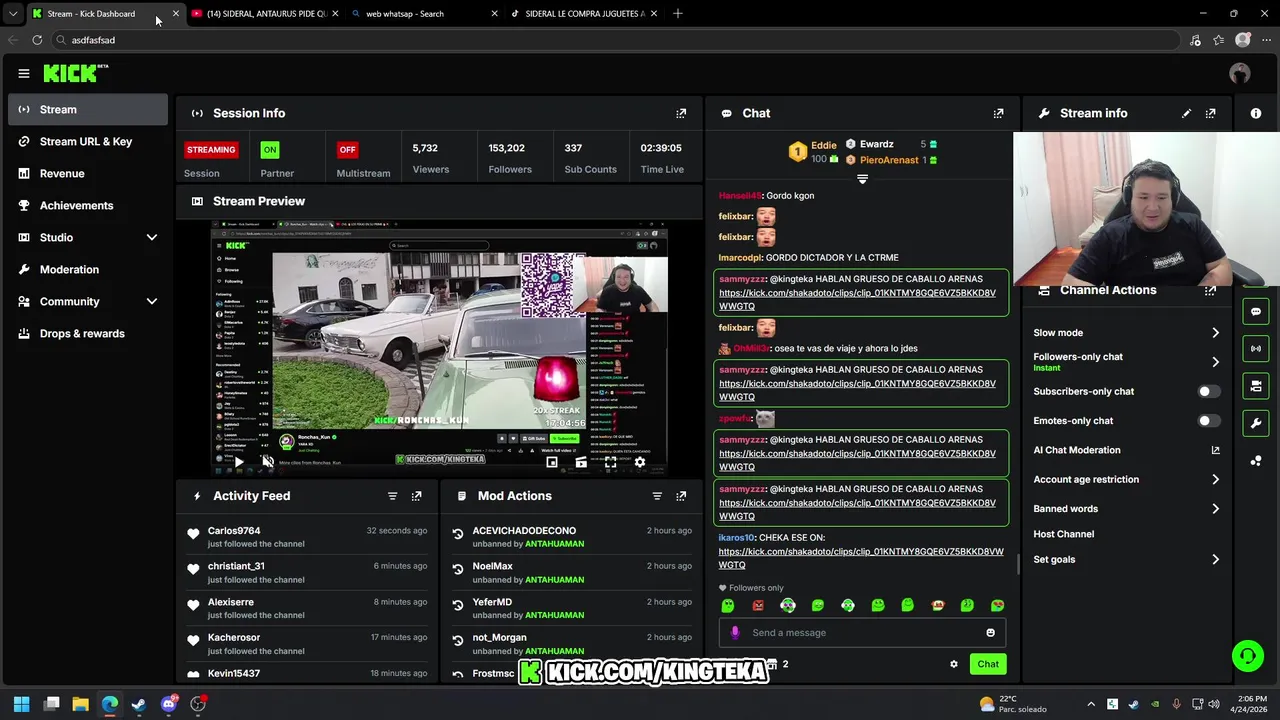The image size is (1280, 720).
Task: Toggle Subscribers-only chat switch
Action: [x=1209, y=391]
